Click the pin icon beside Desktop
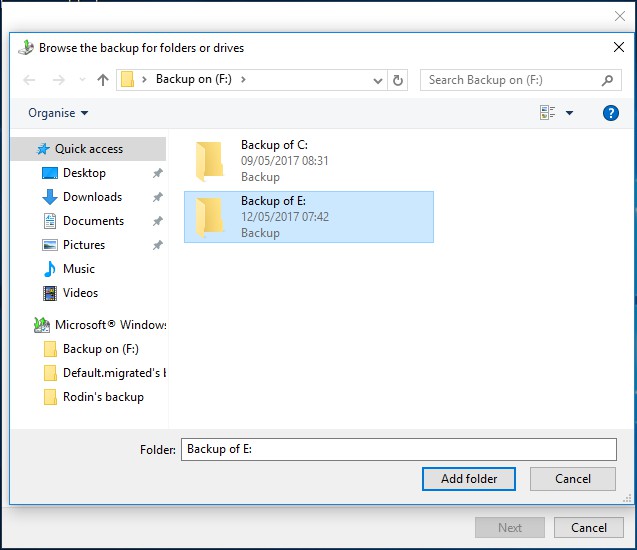The width and height of the screenshot is (637, 550). [158, 173]
